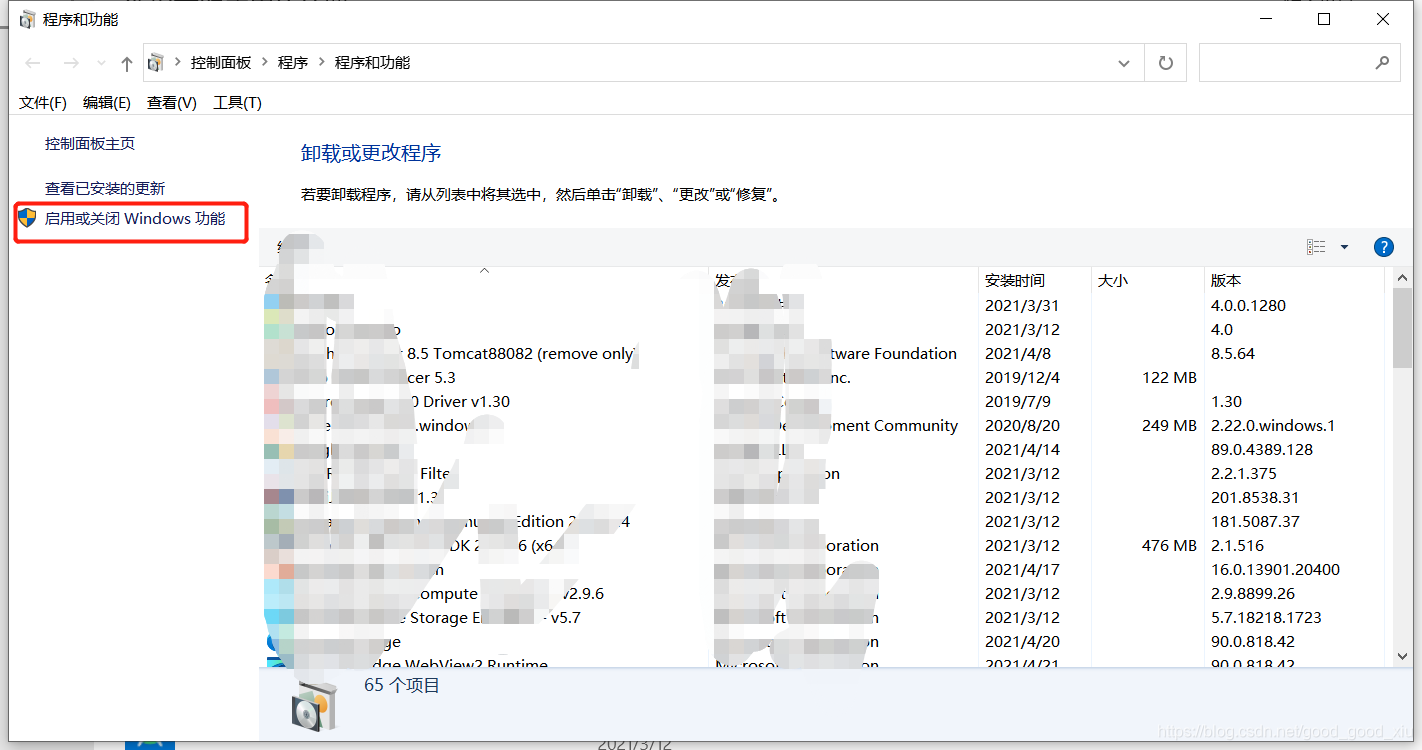Select version 2.2.1.375 cell
Image resolution: width=1422 pixels, height=750 pixels.
[1243, 473]
